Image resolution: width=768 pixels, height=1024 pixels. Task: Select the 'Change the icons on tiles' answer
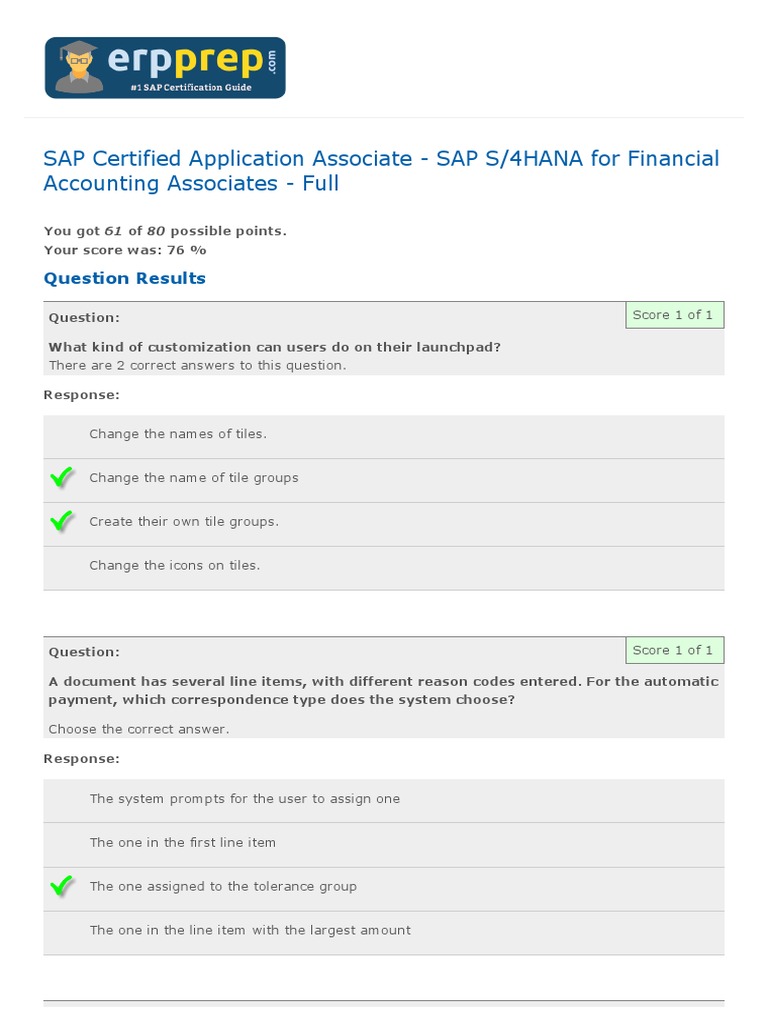(174, 566)
